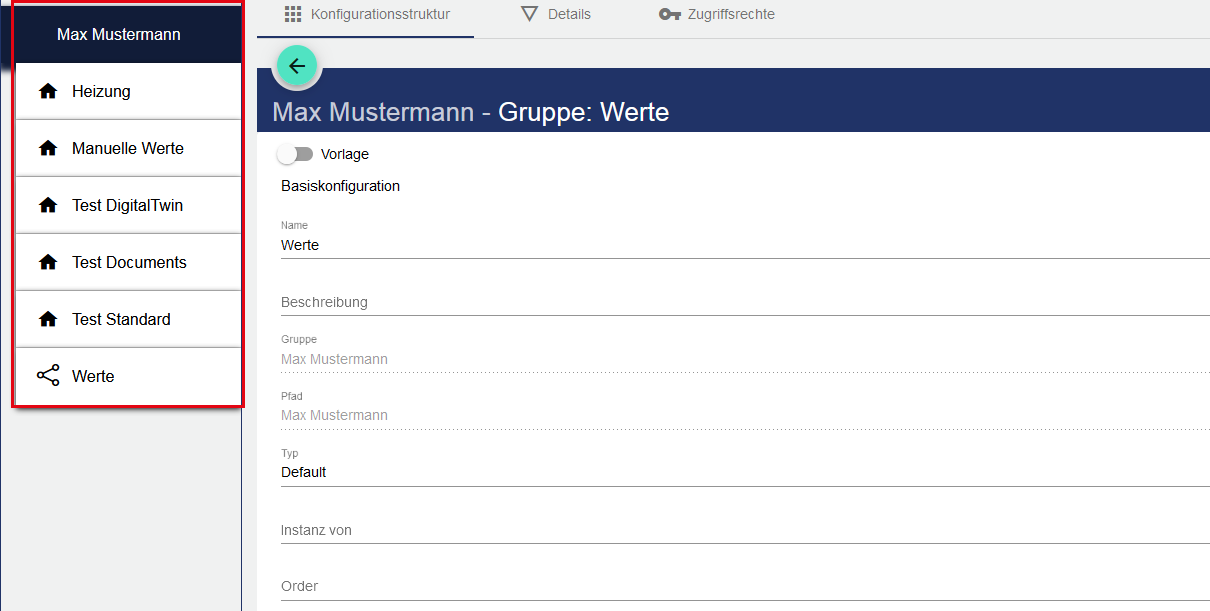Switch to the Details tab
The width and height of the screenshot is (1210, 611).
coord(556,15)
